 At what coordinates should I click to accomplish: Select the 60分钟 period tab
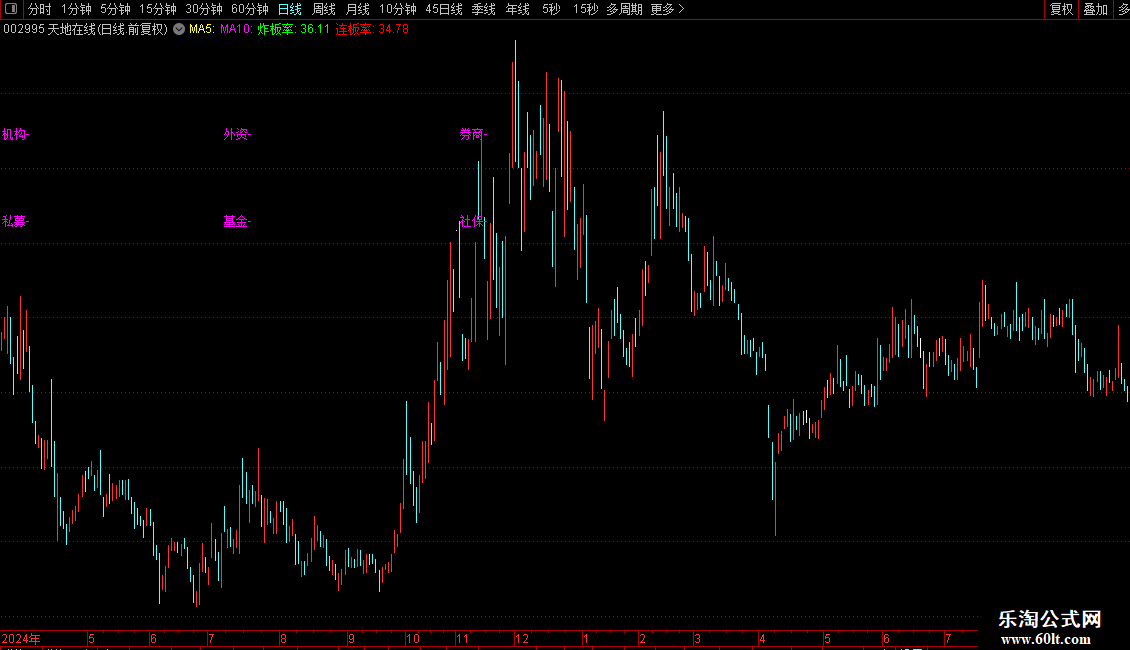tap(249, 9)
